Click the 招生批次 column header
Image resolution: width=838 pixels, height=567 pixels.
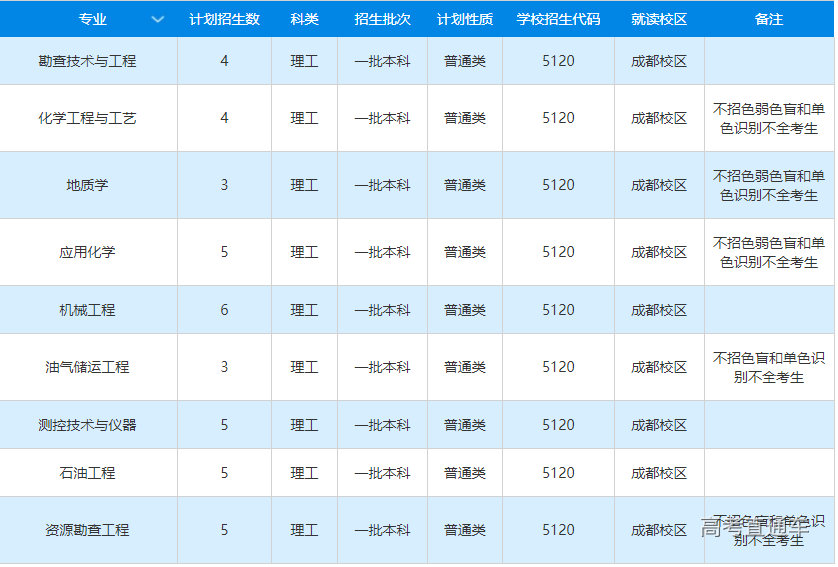pos(382,19)
